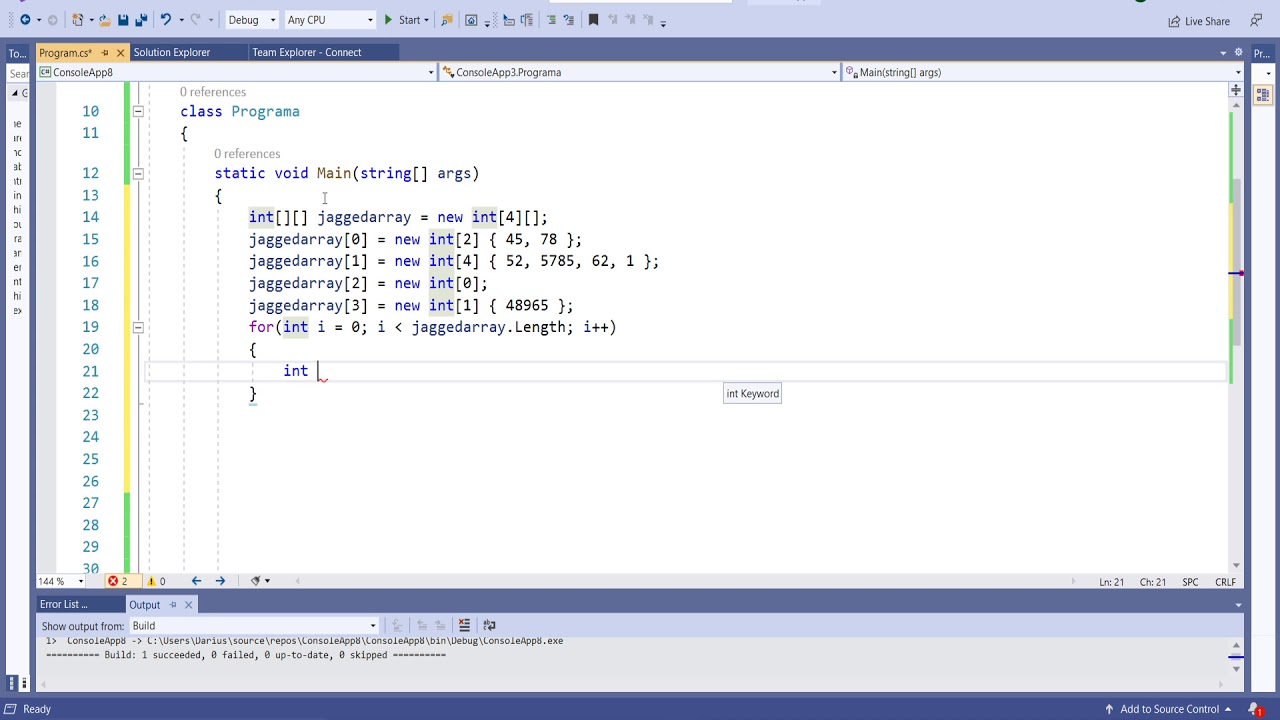Click the warnings indicator showing 0
1280x720 pixels.
(156, 581)
